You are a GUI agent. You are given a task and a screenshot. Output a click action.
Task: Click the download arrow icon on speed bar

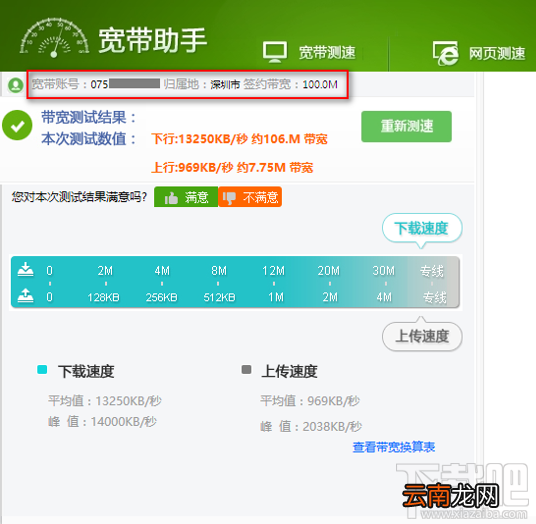(x=26, y=269)
